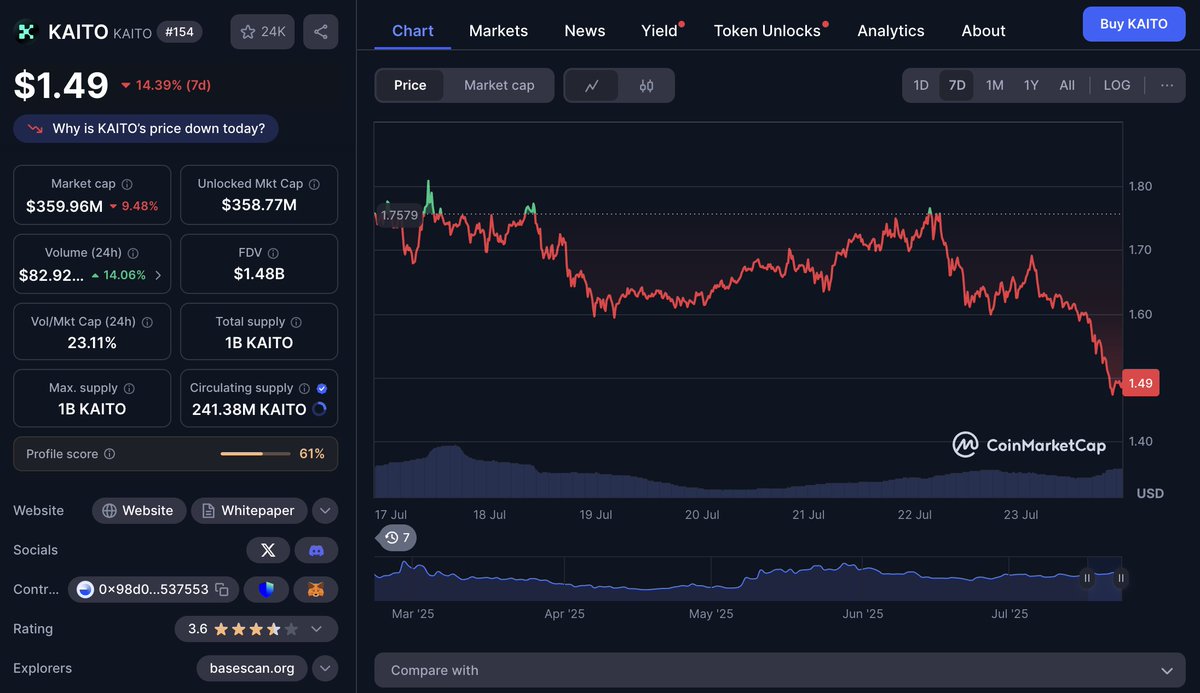Open the share icon next to watchlist
Viewport: 1200px width, 693px height.
tap(320, 32)
